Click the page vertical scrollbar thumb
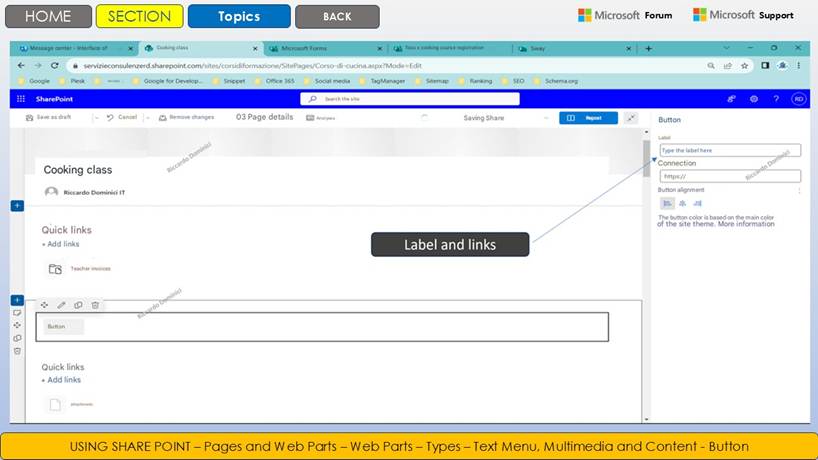818x460 pixels. (x=647, y=158)
